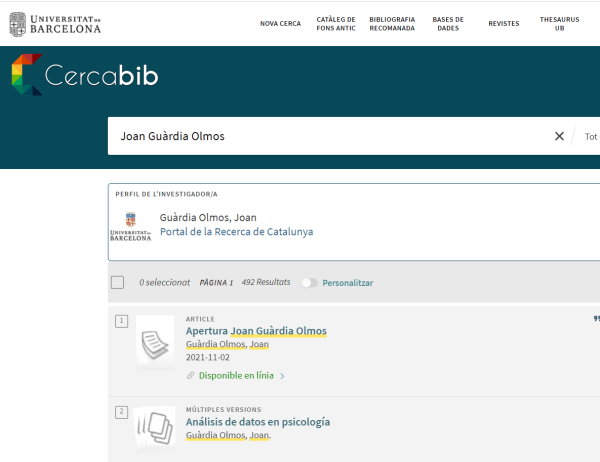Viewport: 600px width, 462px height.
Task: Open the Nova Cerca menu item
Action: tap(280, 24)
